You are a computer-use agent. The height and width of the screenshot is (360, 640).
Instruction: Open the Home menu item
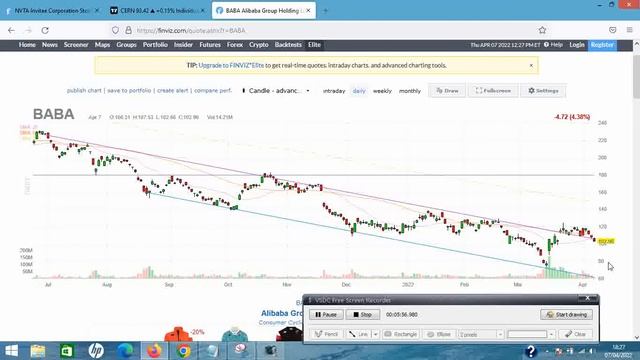point(27,45)
